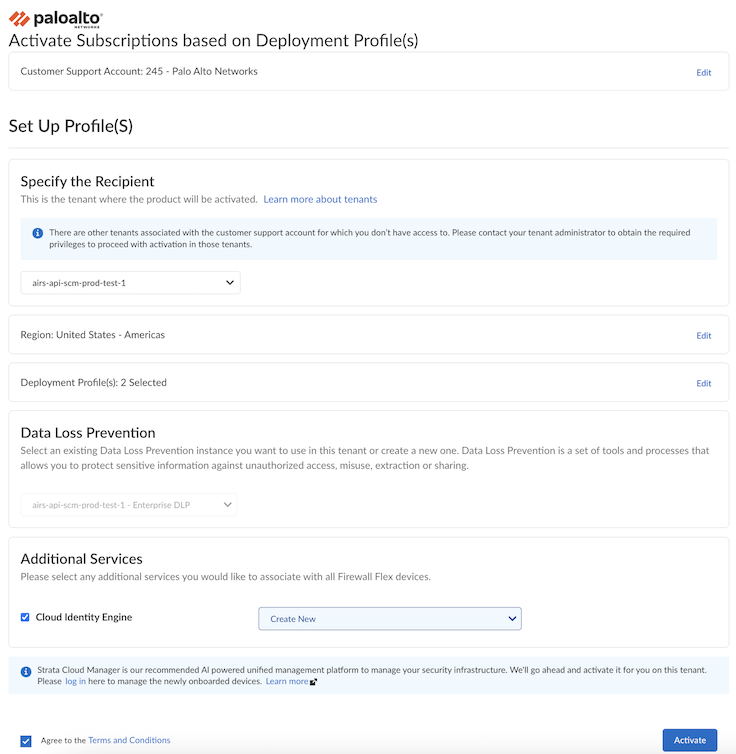Image resolution: width=736 pixels, height=754 pixels.
Task: Click the Strata Cloud Manager info icon
Action: (26, 670)
